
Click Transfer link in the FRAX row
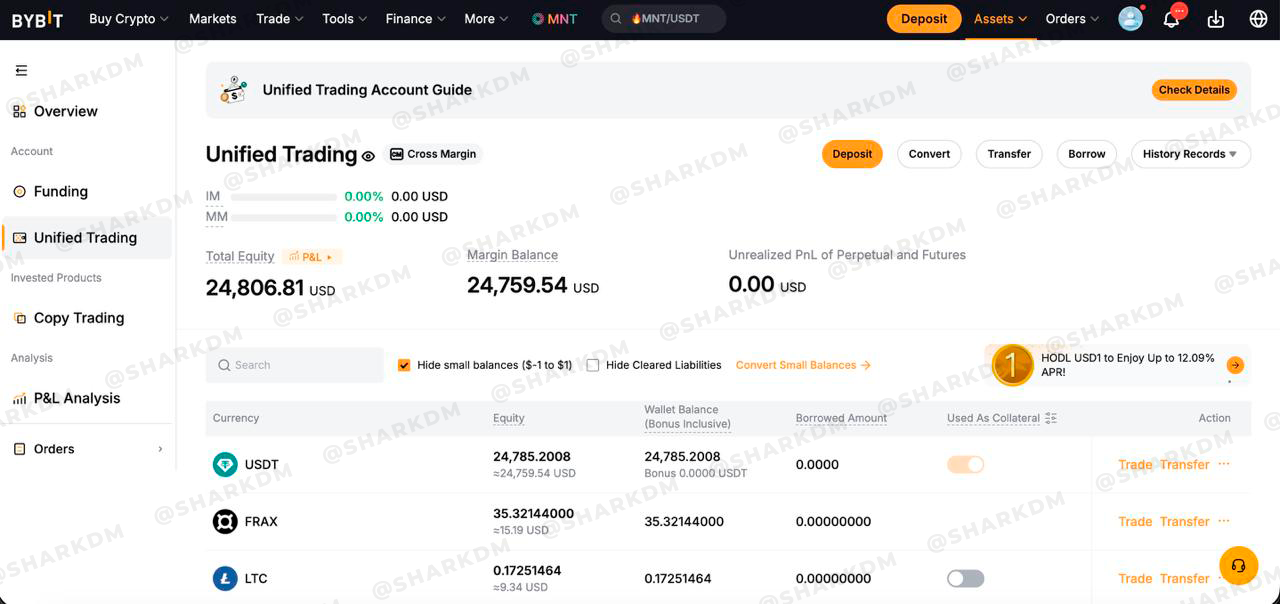click(1185, 521)
